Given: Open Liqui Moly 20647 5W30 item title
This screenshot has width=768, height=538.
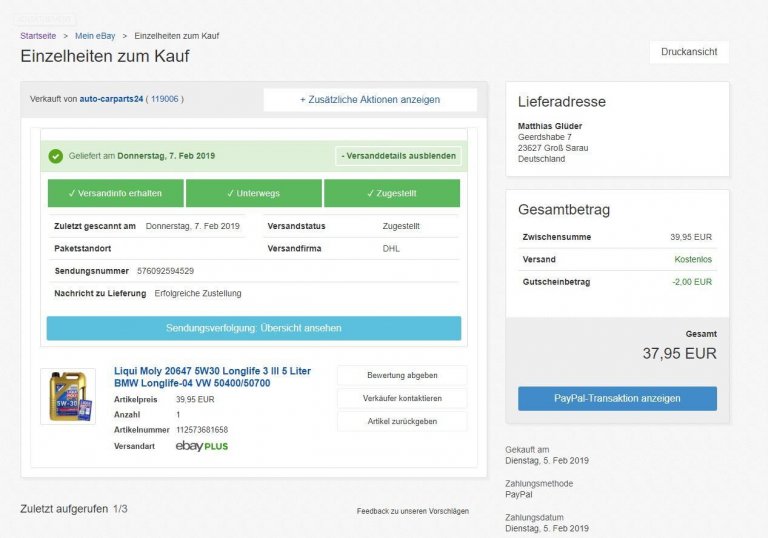Looking at the screenshot, I should point(213,377).
